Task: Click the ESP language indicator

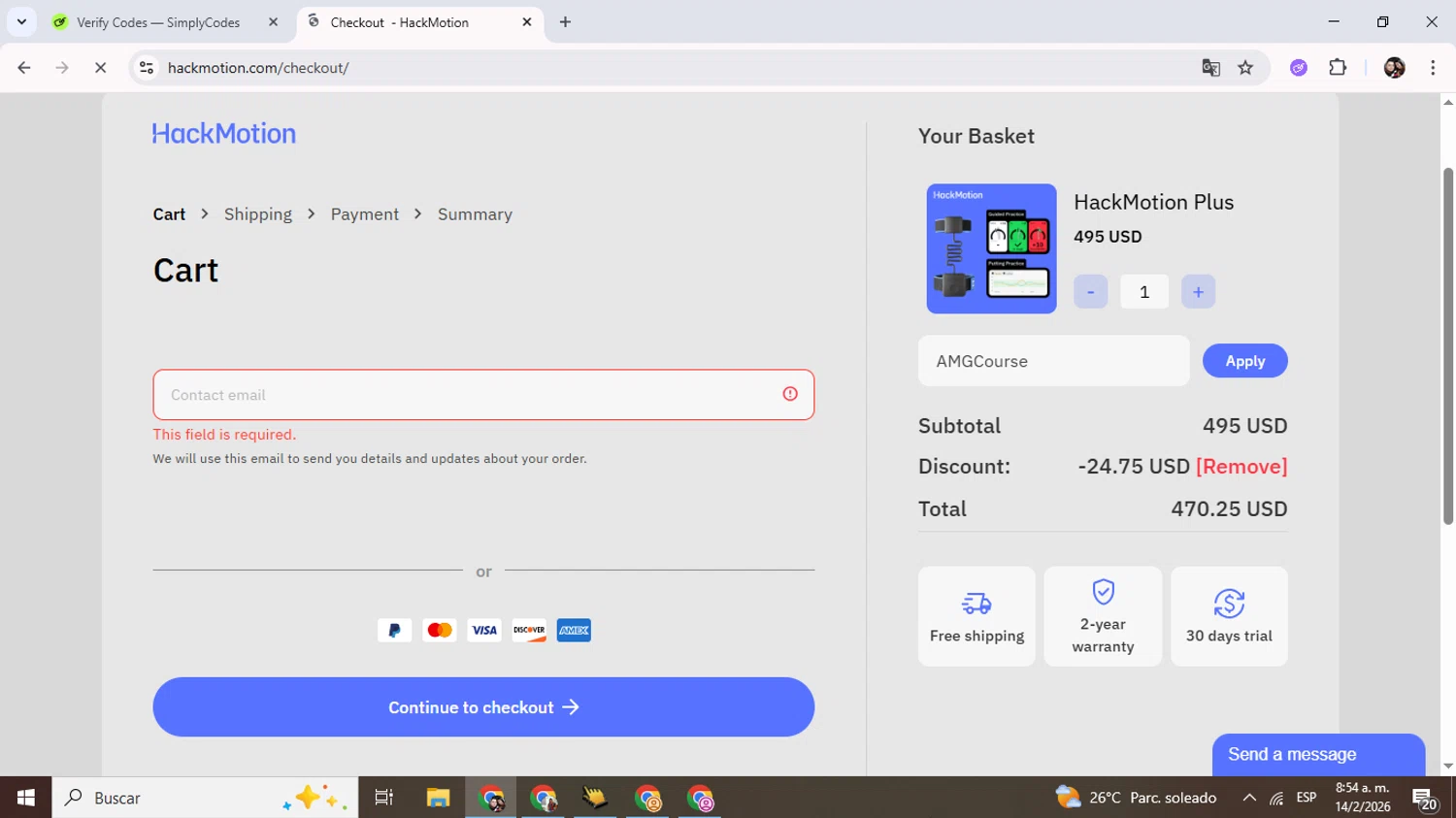Action: coord(1307,798)
